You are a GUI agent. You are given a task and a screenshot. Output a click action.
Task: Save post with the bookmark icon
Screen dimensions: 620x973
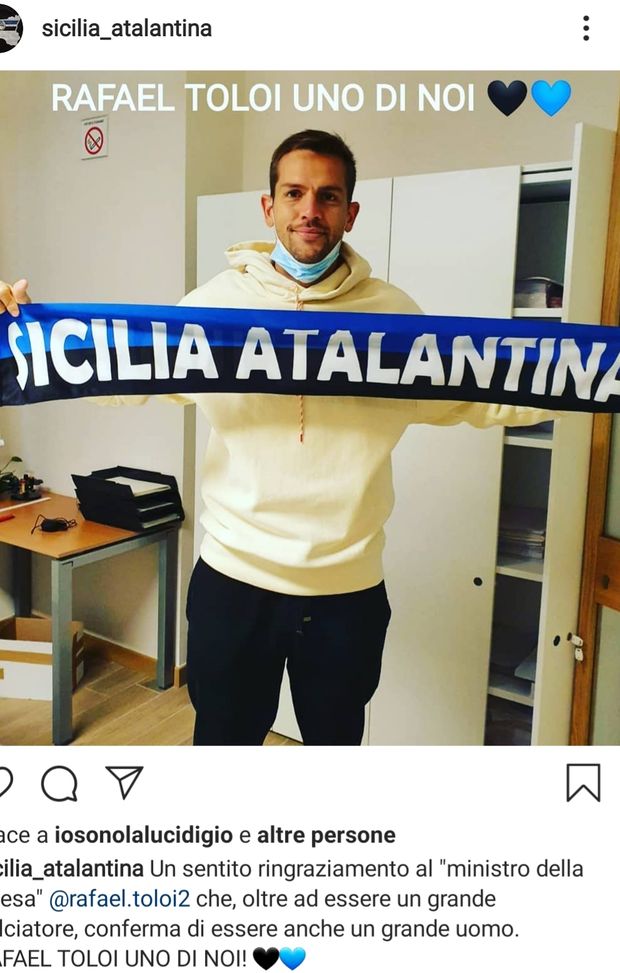583,783
